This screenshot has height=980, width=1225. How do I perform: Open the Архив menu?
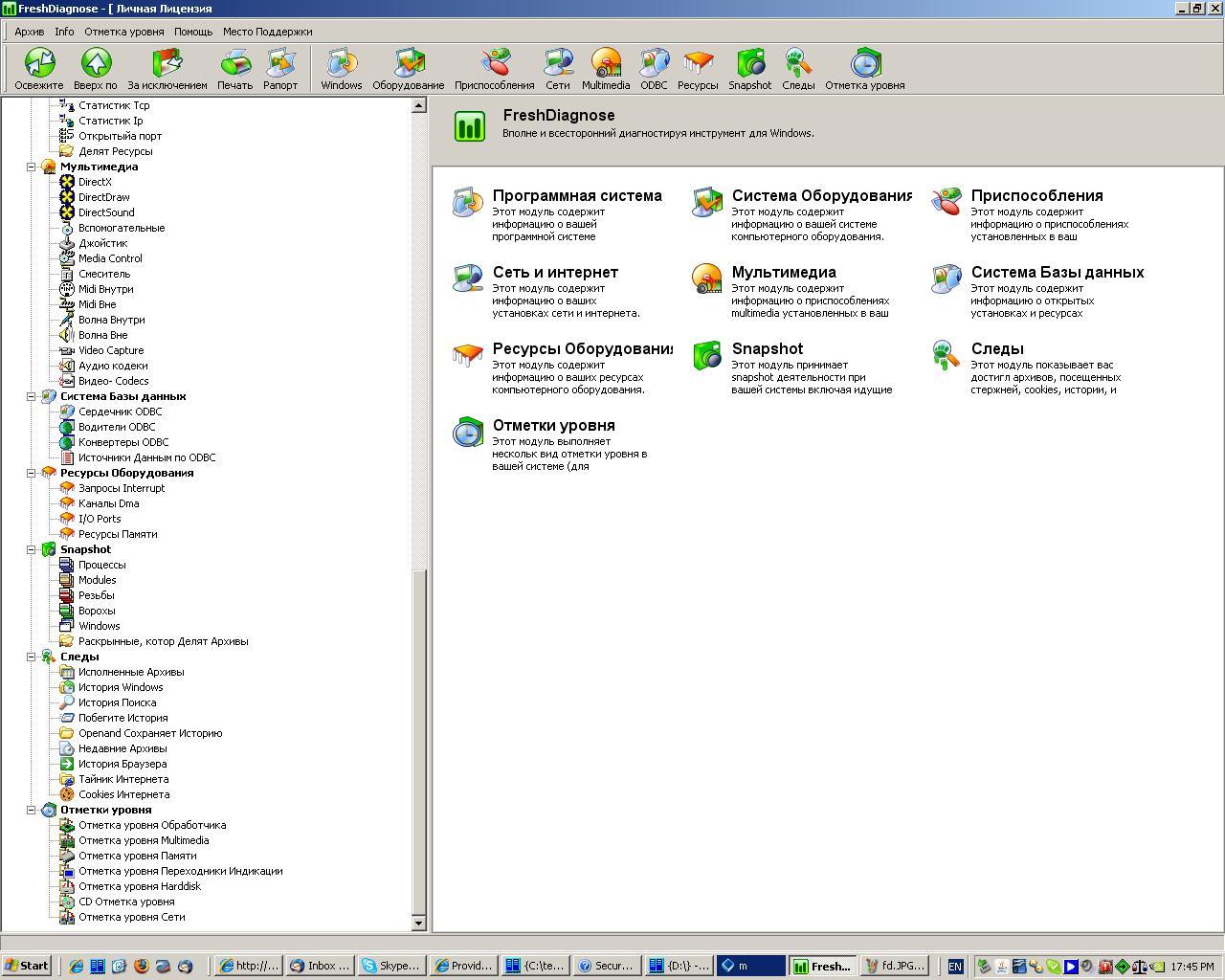click(x=30, y=32)
